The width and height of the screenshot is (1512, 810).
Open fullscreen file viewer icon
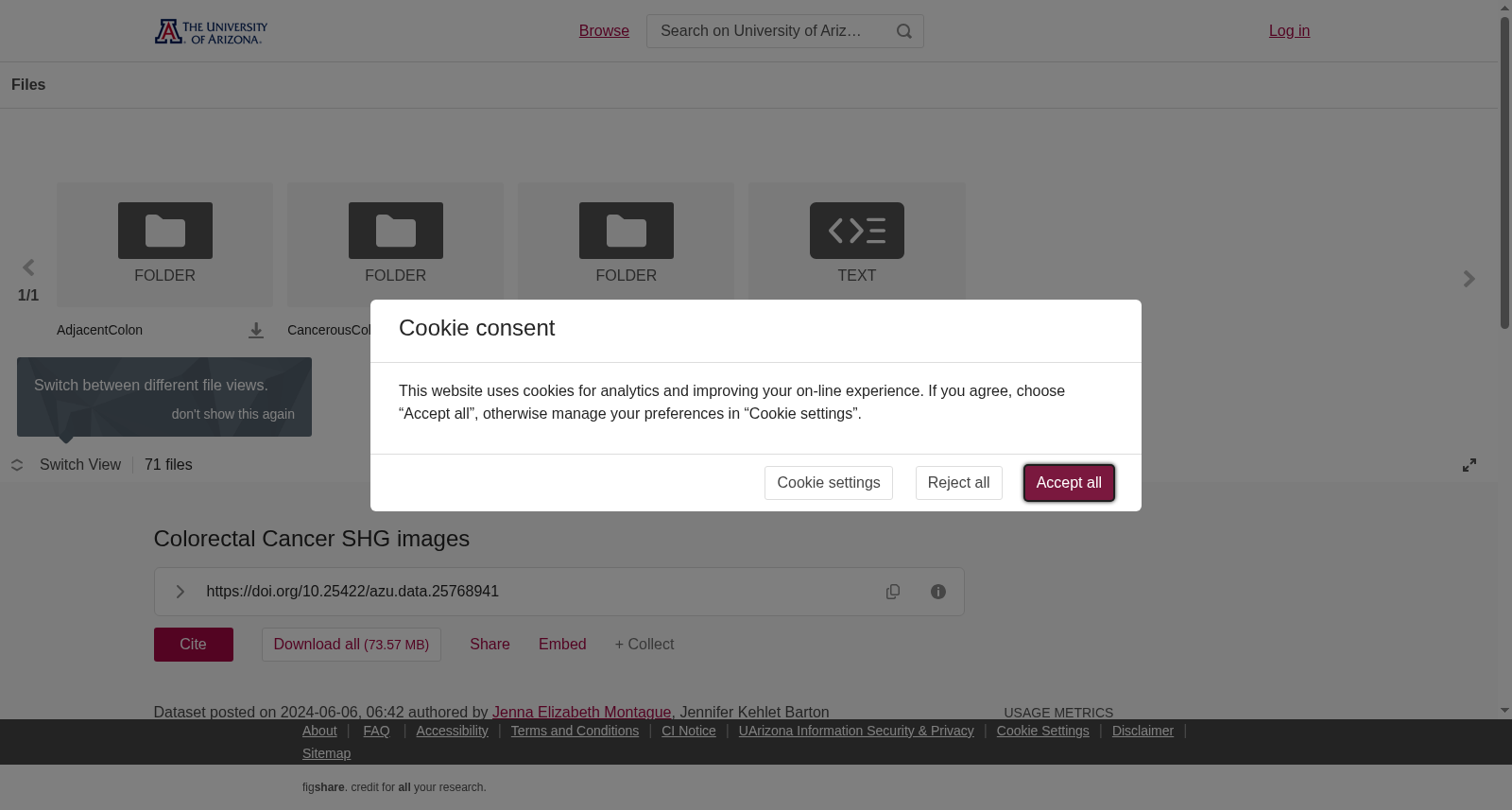point(1469,465)
